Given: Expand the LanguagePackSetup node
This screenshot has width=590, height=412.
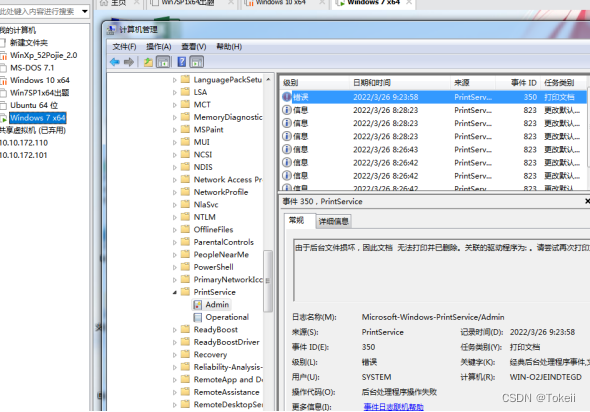Looking at the screenshot, I should 175,80.
